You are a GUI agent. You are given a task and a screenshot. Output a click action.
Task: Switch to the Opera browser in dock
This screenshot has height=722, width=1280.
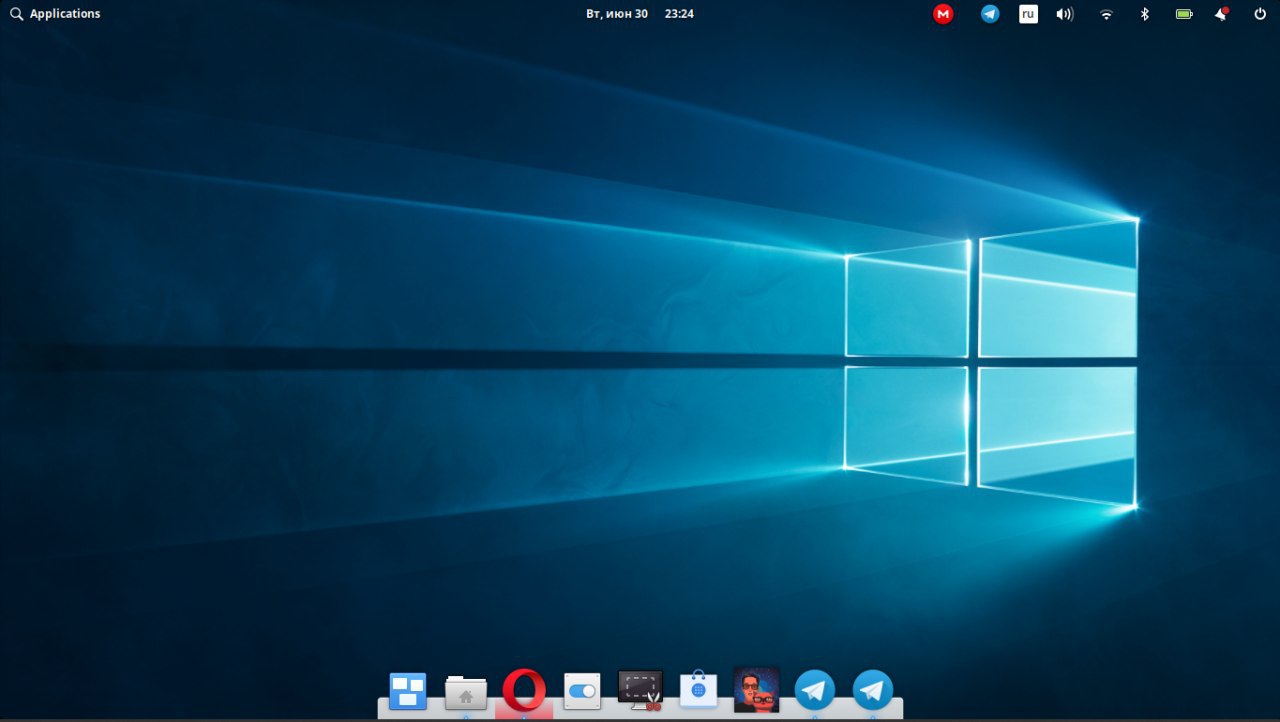(524, 691)
